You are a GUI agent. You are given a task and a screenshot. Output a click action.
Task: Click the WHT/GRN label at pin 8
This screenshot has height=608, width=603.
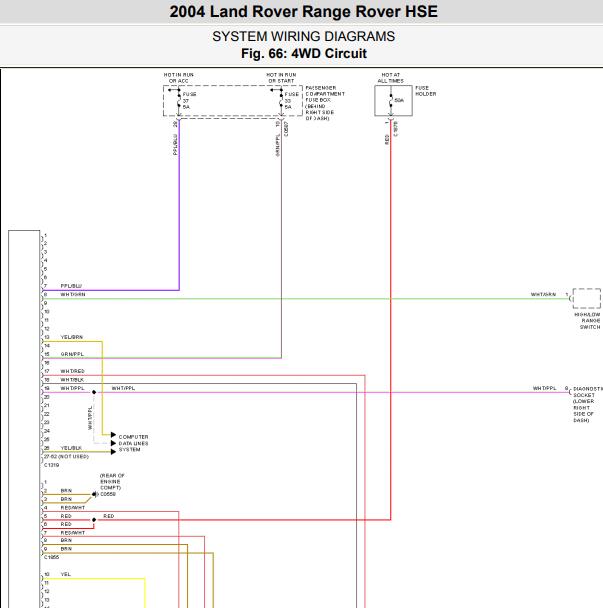(x=73, y=294)
